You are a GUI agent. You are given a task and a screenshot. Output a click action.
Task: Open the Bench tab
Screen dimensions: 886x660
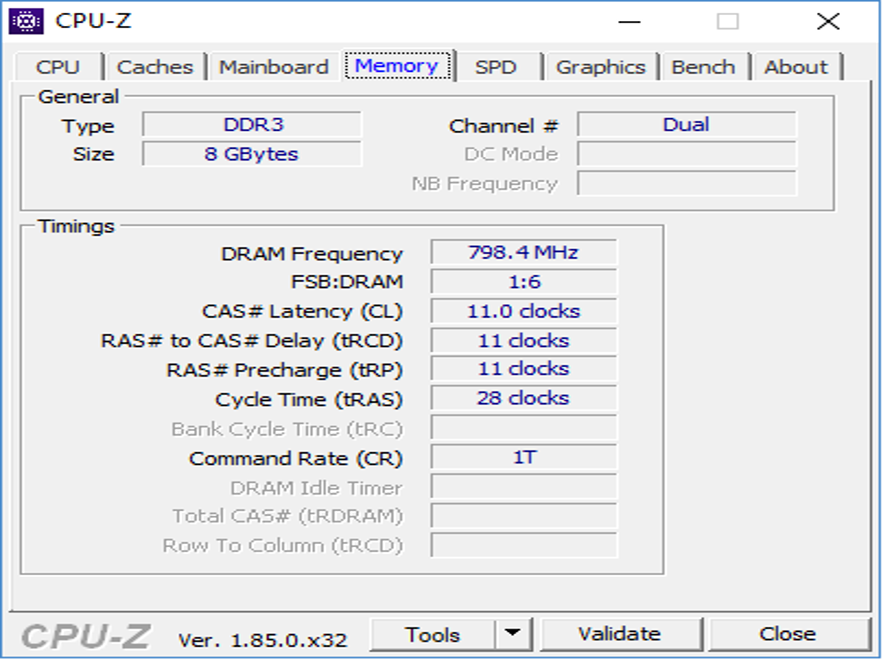(703, 67)
